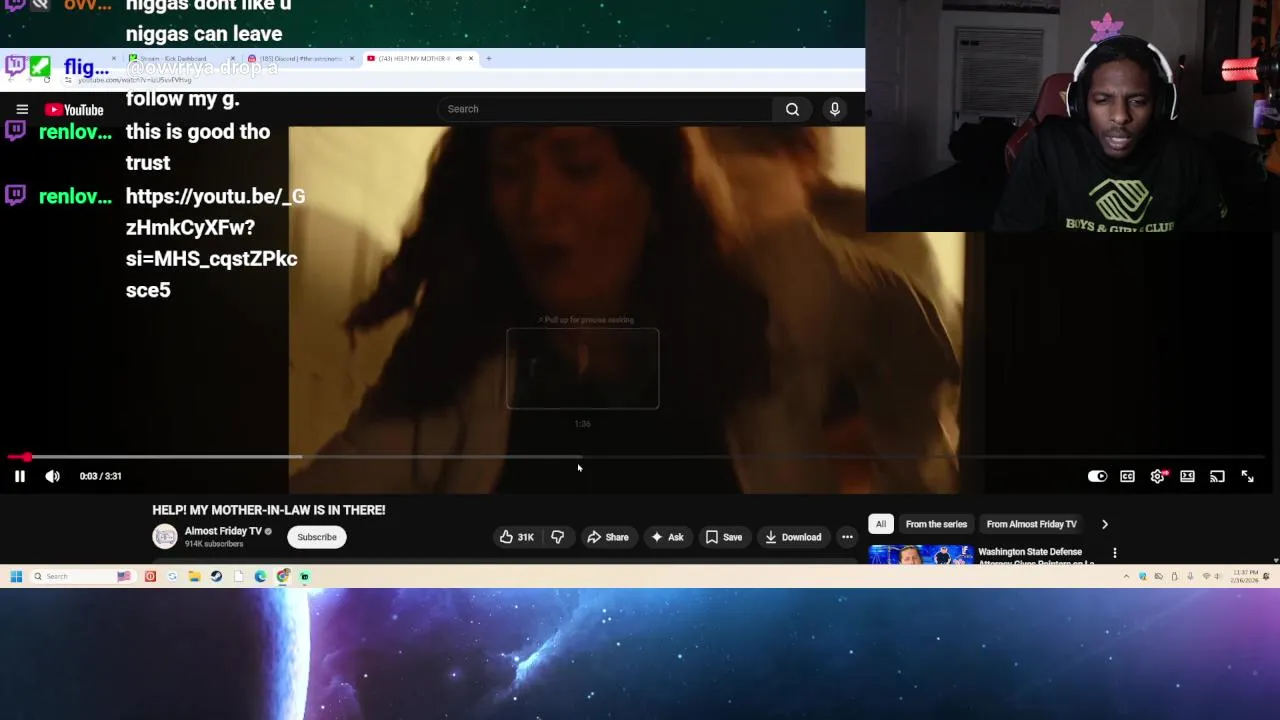Image resolution: width=1280 pixels, height=720 pixels.
Task: Show hidden system tray icons
Action: [x=1127, y=576]
